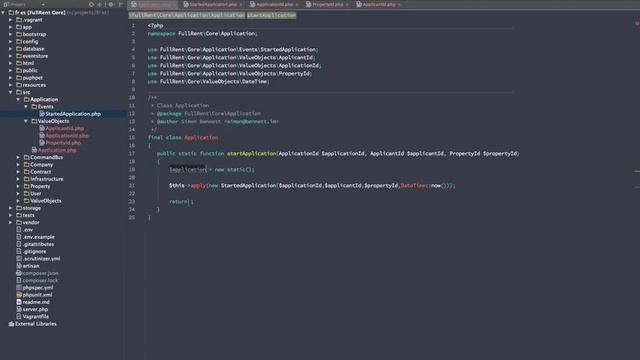Collapse the src folder arrow
The height and width of the screenshot is (360, 640).
click(11, 92)
